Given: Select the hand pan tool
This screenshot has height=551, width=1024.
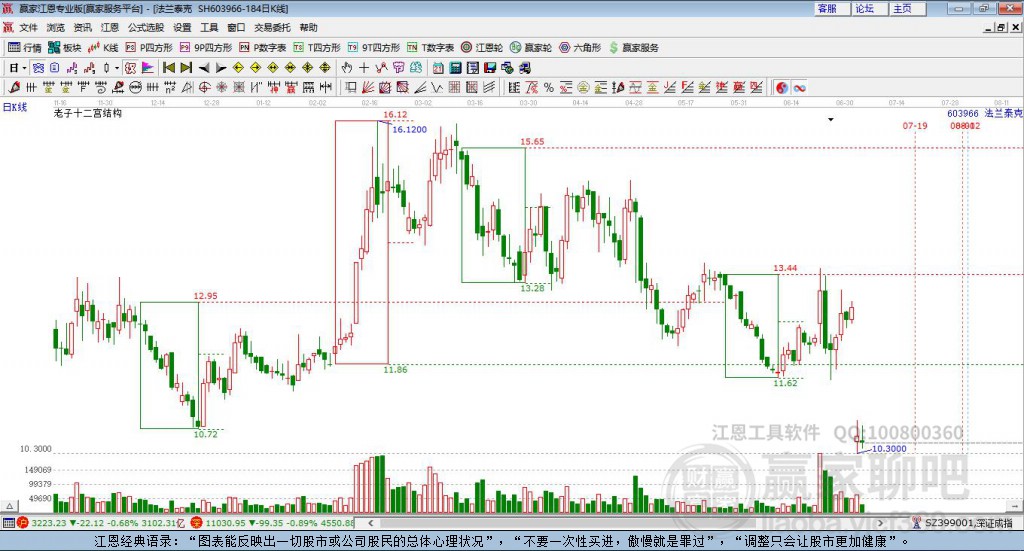Looking at the screenshot, I should coord(347,68).
